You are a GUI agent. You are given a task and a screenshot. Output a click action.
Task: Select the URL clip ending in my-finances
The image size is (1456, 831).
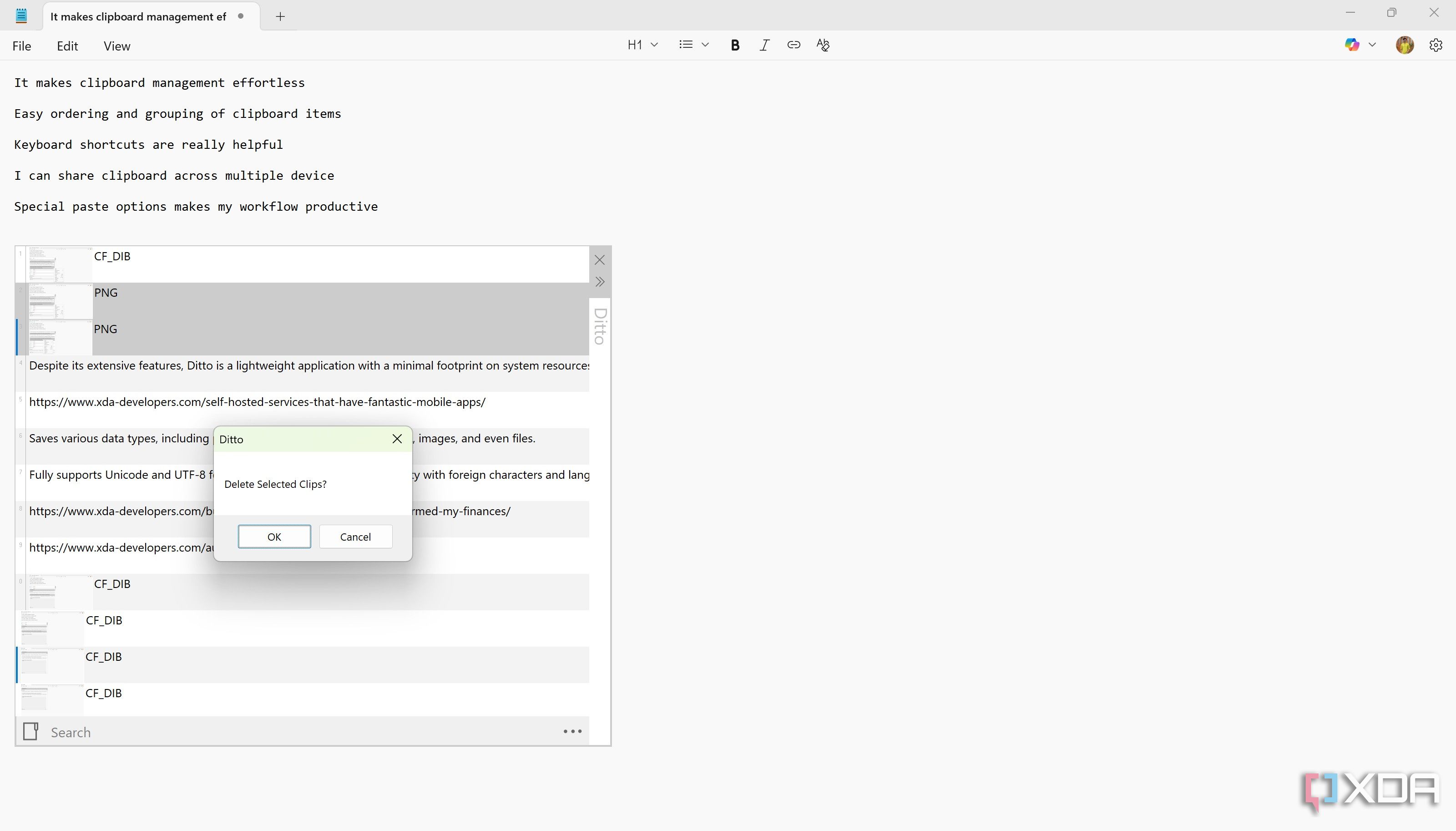coord(303,519)
